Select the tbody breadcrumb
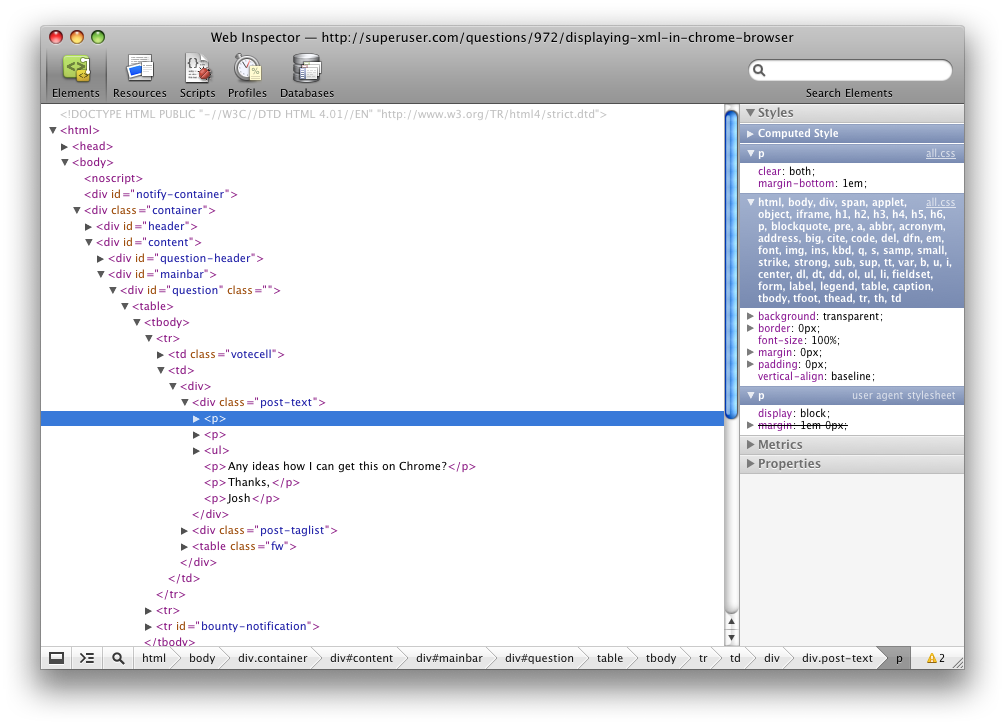Viewport: 1005px width, 725px height. click(660, 658)
